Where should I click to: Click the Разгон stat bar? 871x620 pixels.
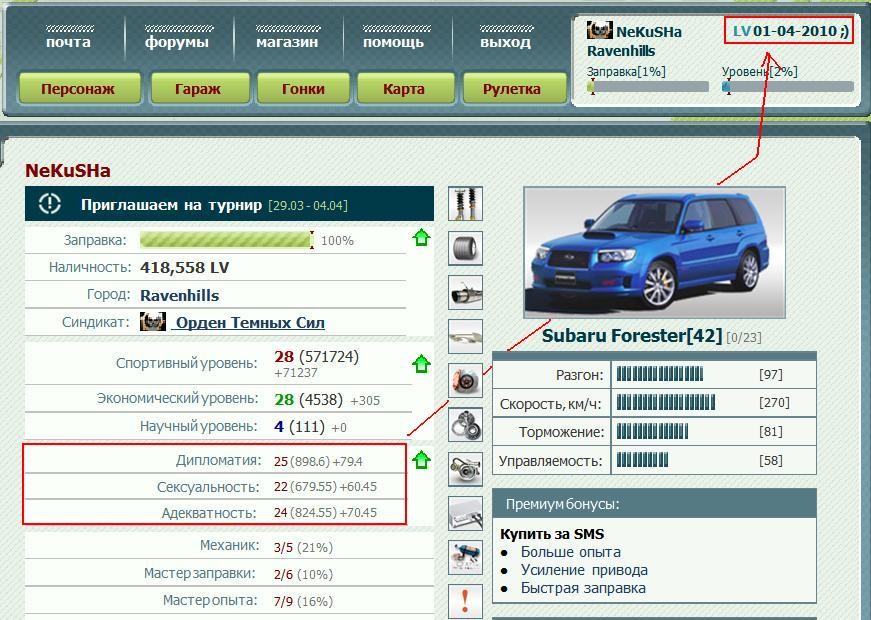coord(660,374)
